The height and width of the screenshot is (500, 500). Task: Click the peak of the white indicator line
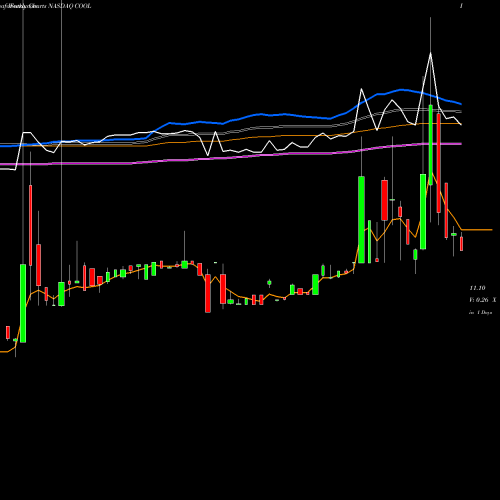pyautogui.click(x=430, y=53)
